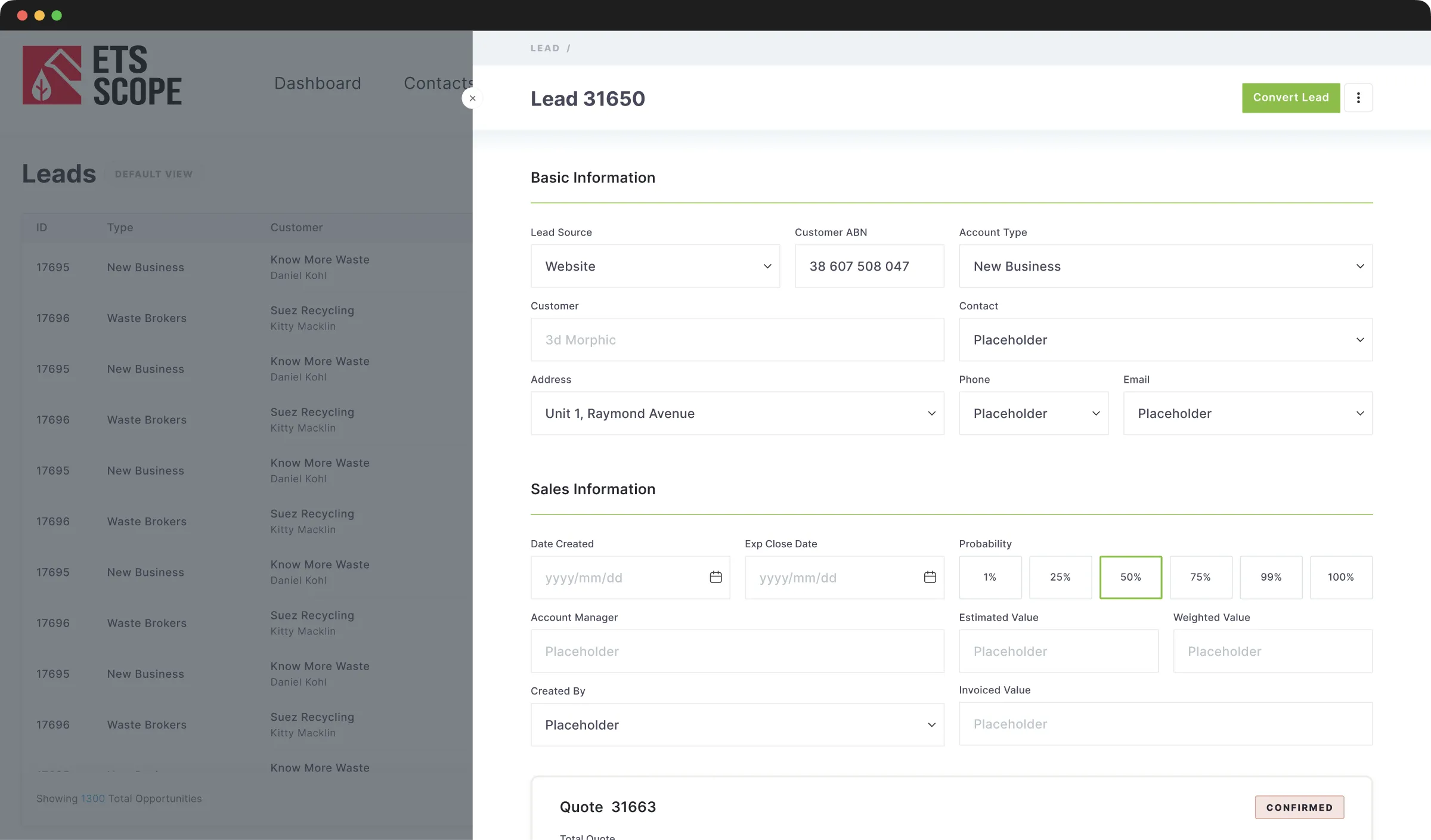The image size is (1431, 840).
Task: Select the 25% probability option
Action: pos(1060,577)
